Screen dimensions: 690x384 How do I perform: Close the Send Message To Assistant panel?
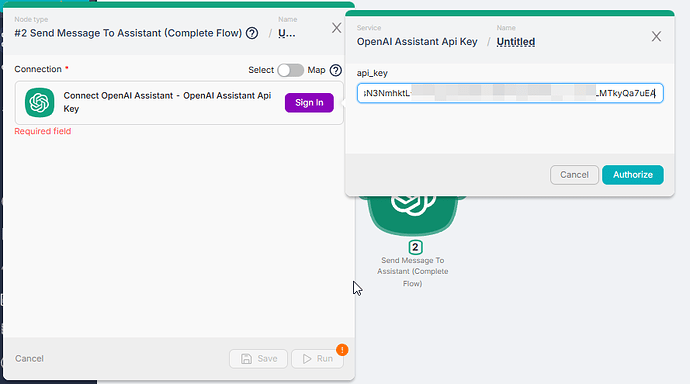336,28
